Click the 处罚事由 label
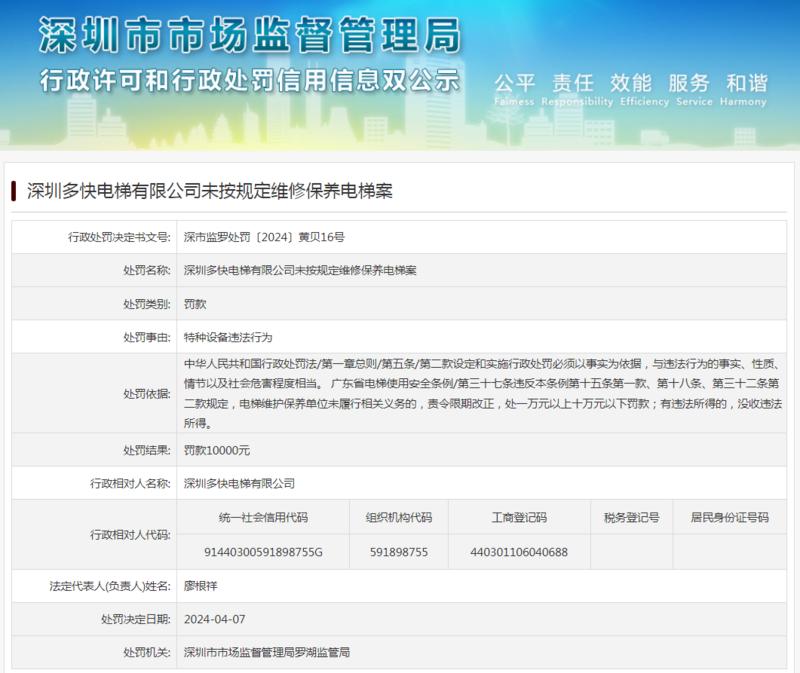 [147, 337]
